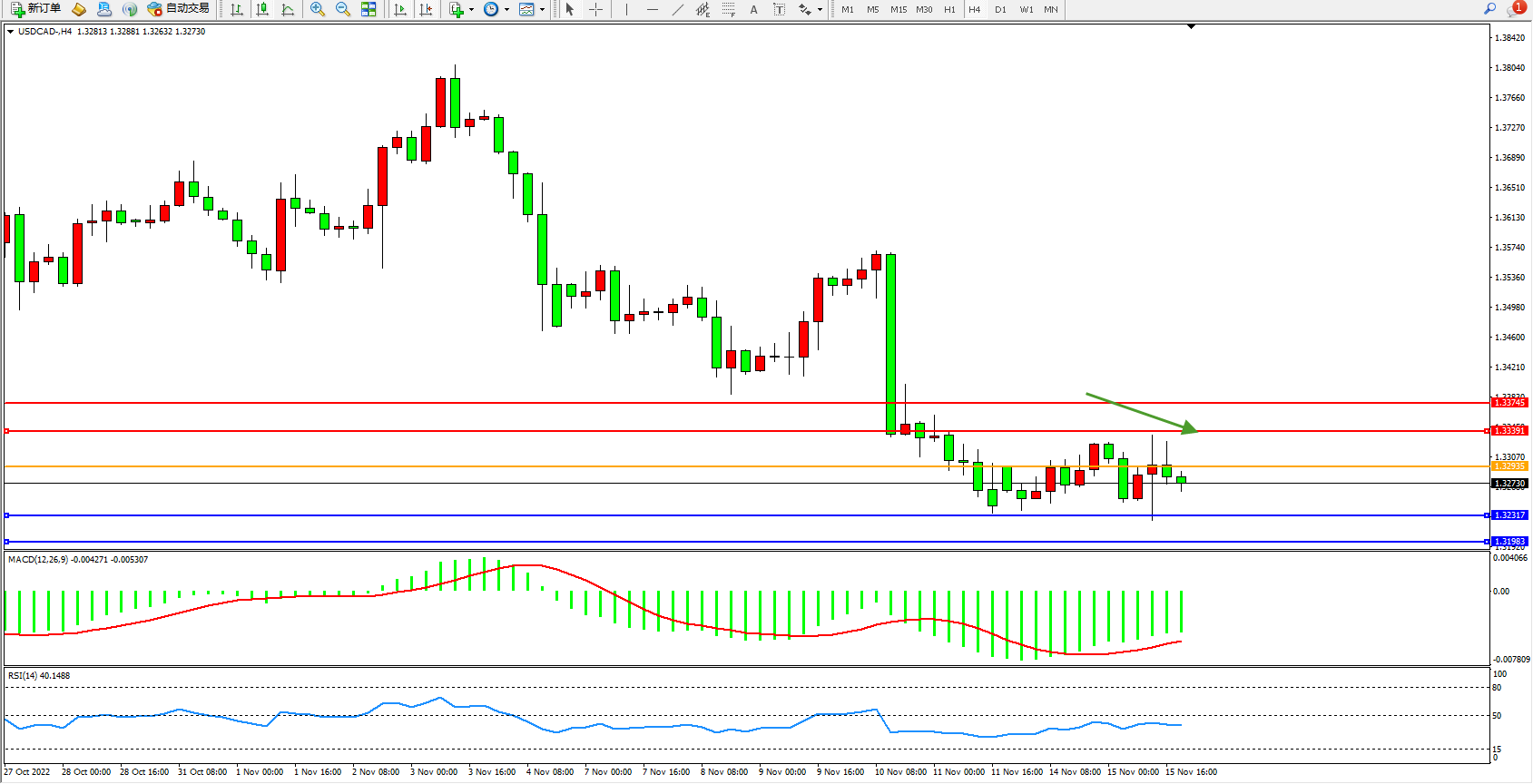Zoom in on the chart
The width and height of the screenshot is (1533, 784).
(x=318, y=9)
